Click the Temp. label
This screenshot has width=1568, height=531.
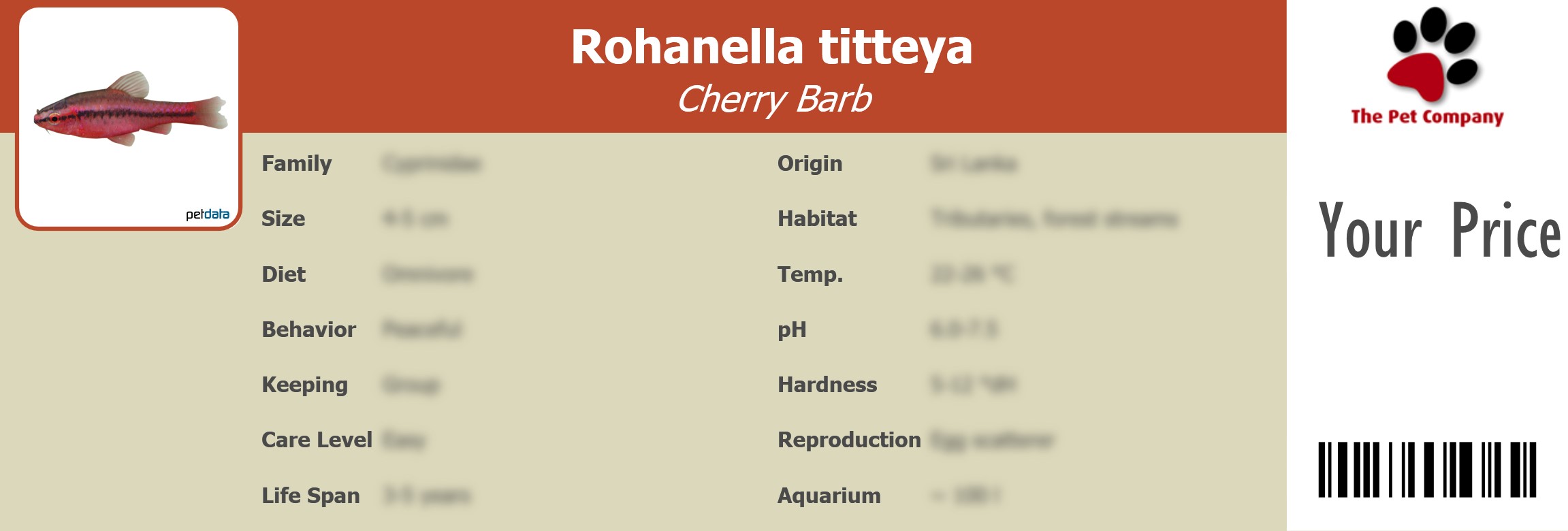tap(810, 274)
